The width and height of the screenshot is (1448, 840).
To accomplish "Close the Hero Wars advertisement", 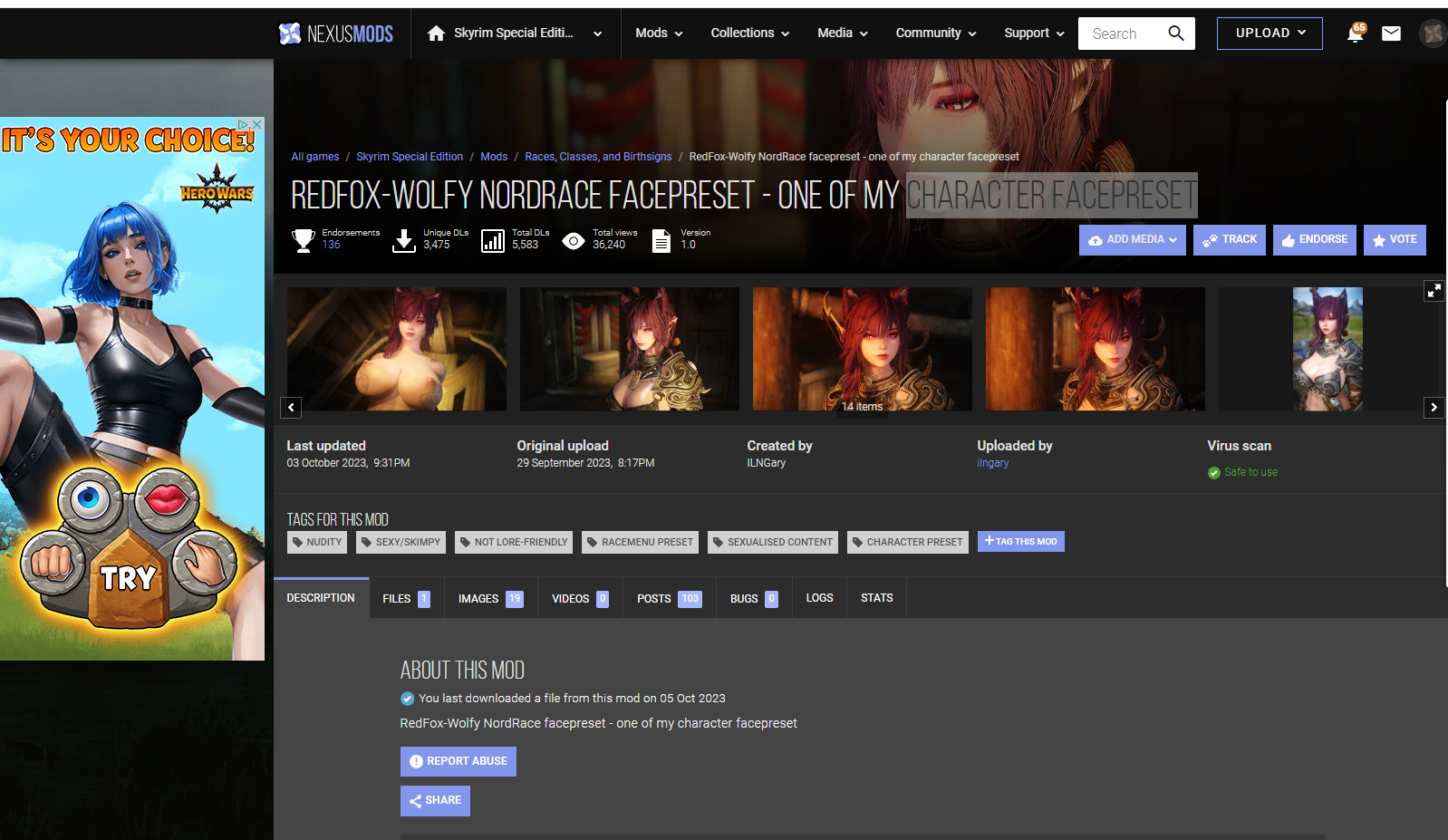I will click(257, 124).
